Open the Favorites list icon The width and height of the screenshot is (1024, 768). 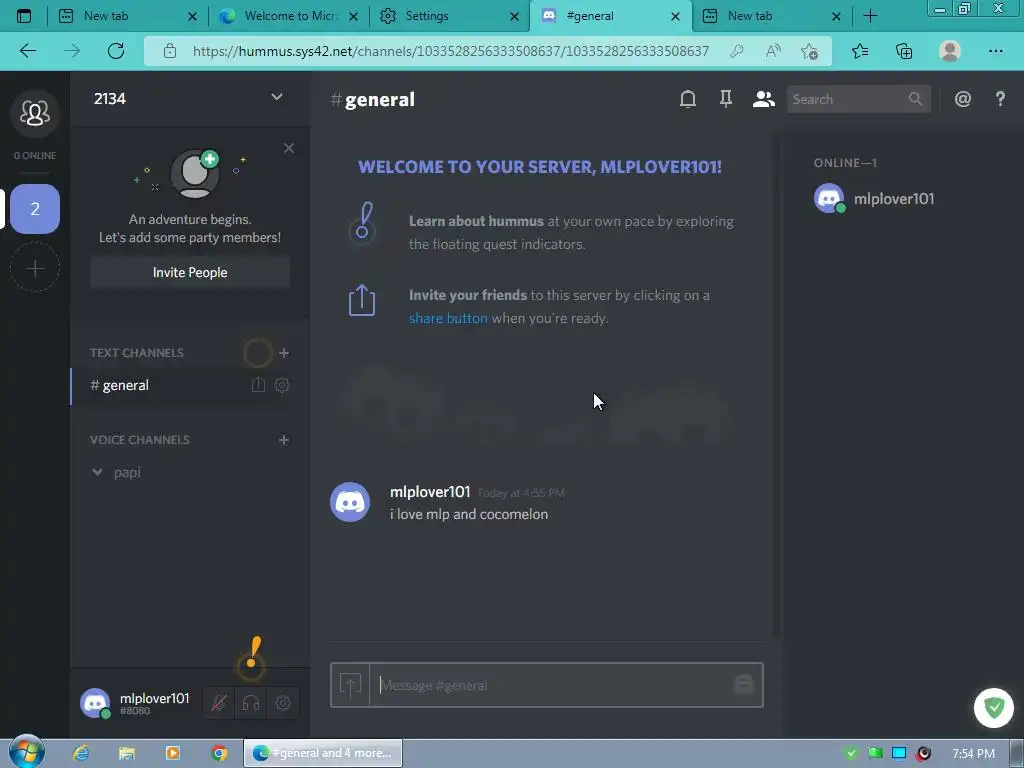click(x=860, y=51)
